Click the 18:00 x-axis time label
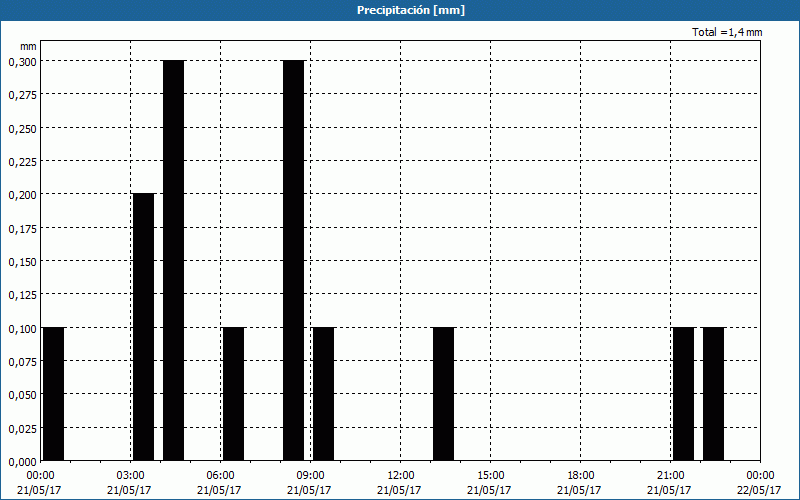Image resolution: width=800 pixels, height=500 pixels. [x=580, y=476]
